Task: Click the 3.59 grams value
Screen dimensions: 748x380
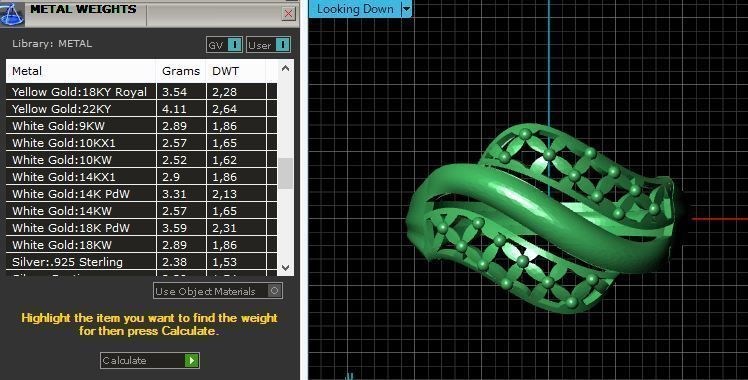Action: [174, 228]
